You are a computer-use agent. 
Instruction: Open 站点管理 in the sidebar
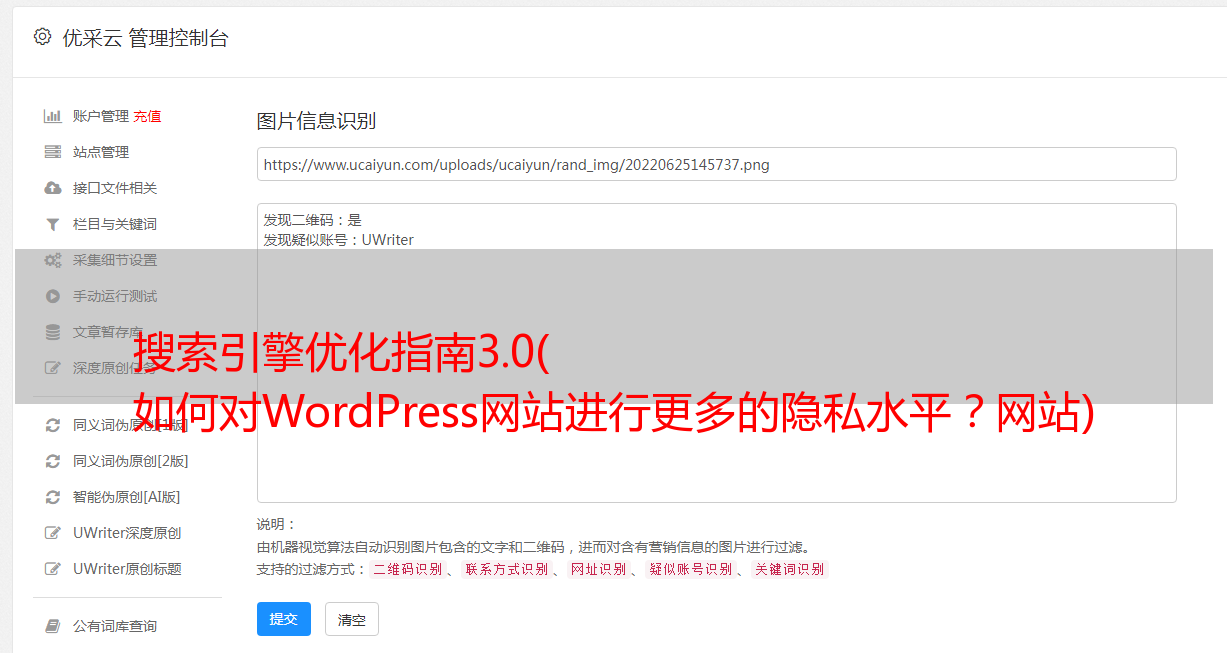pos(101,152)
